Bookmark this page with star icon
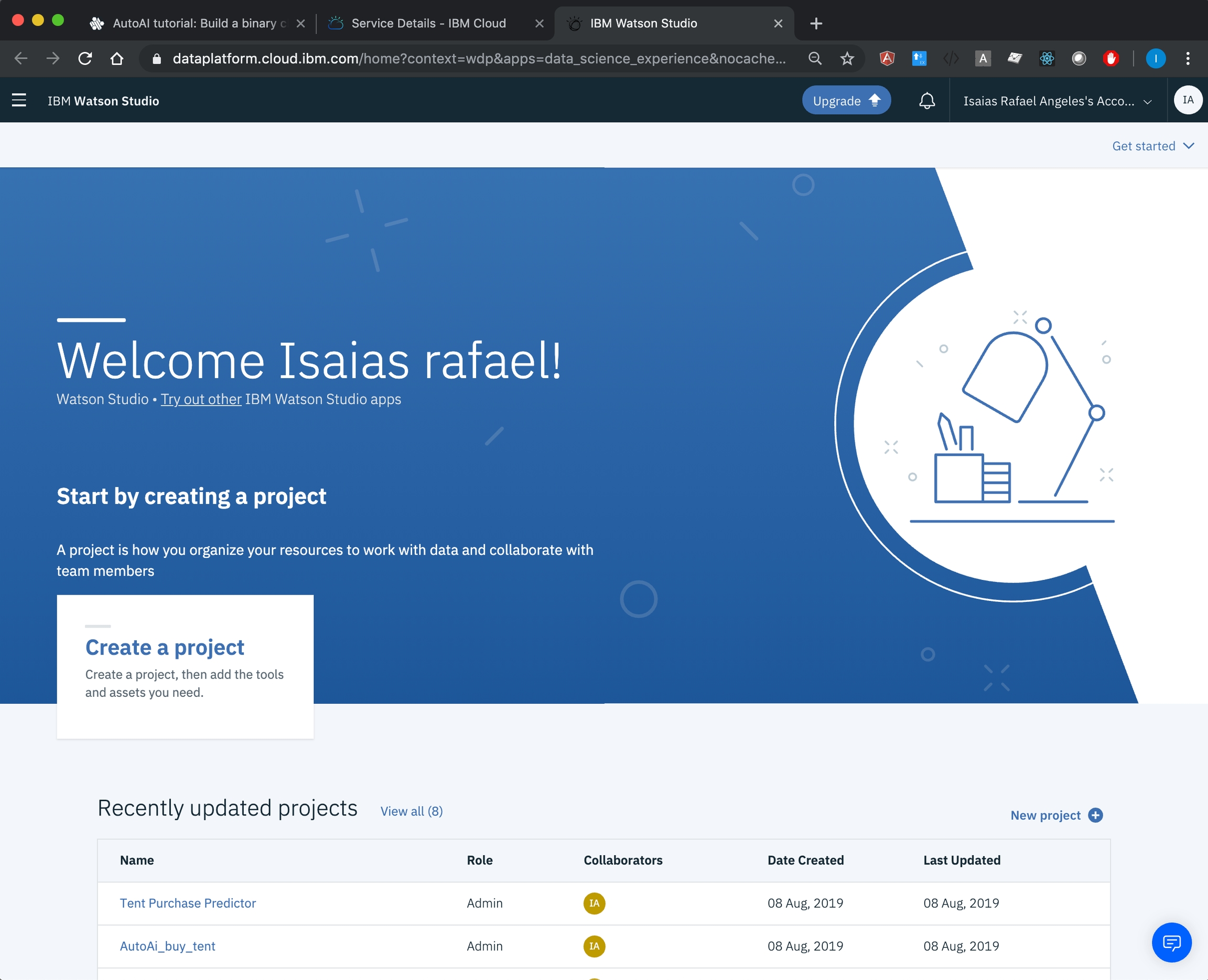Screen dimensions: 1208x980 (x=847, y=58)
